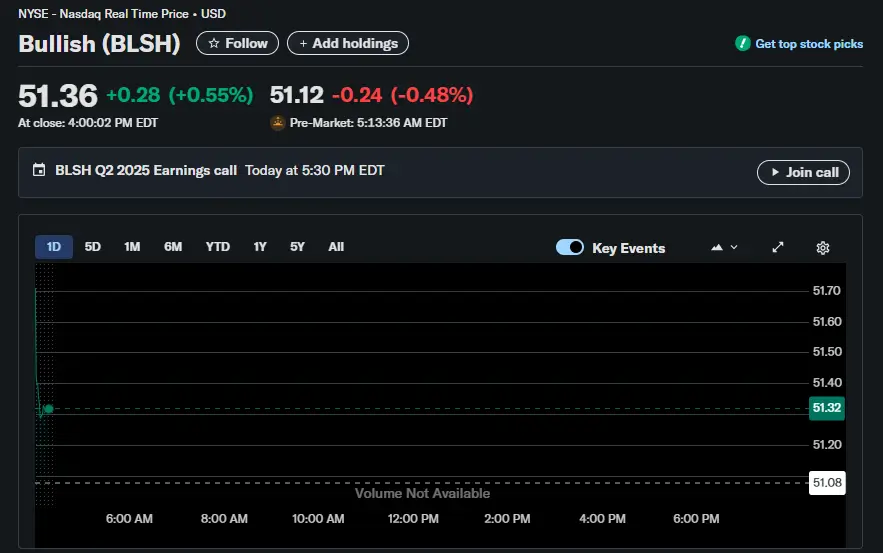Viewport: 883px width, 553px height.
Task: Open the Get top stock picks link
Action: tap(808, 44)
